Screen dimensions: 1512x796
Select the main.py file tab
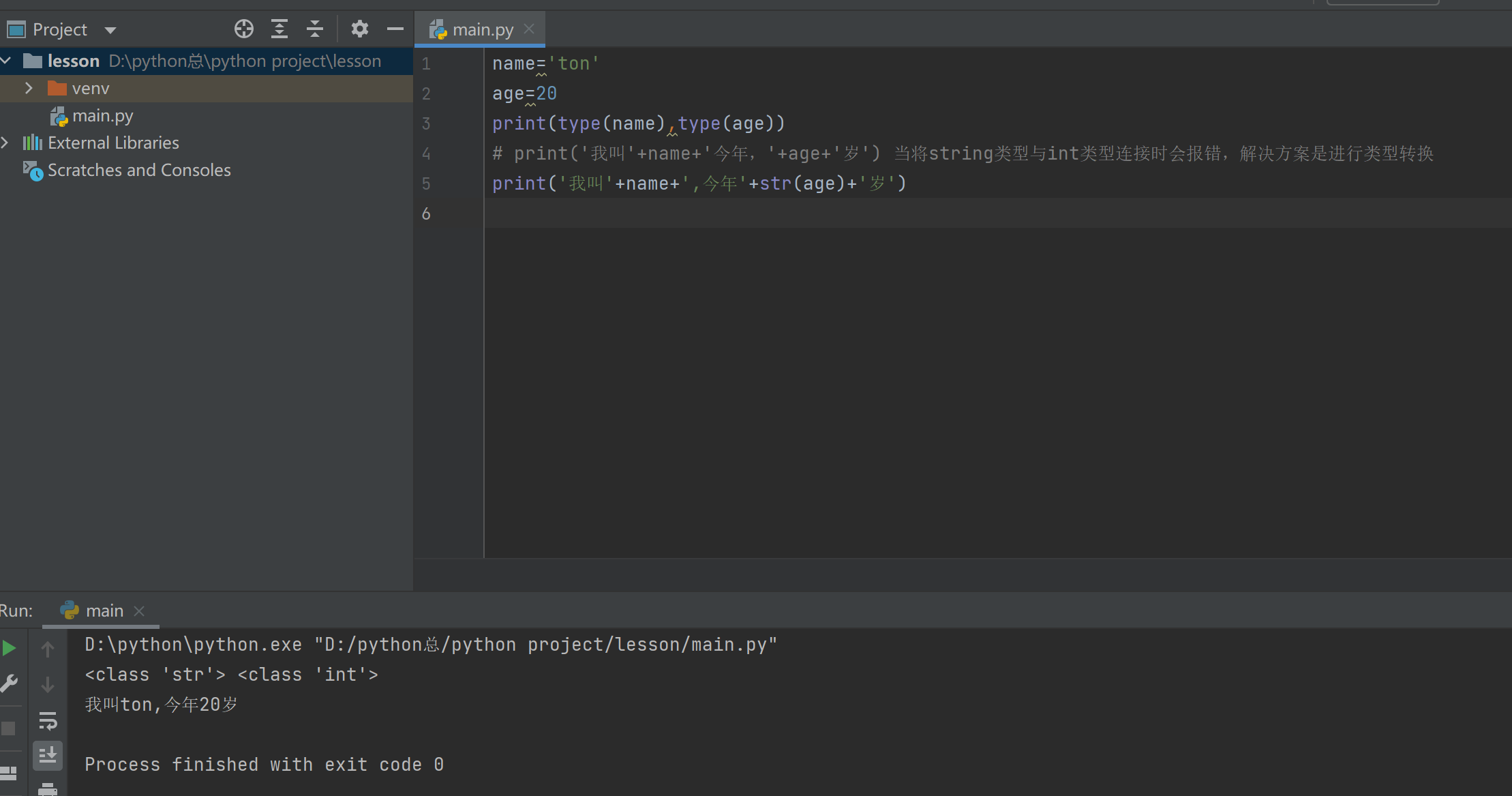pos(480,28)
